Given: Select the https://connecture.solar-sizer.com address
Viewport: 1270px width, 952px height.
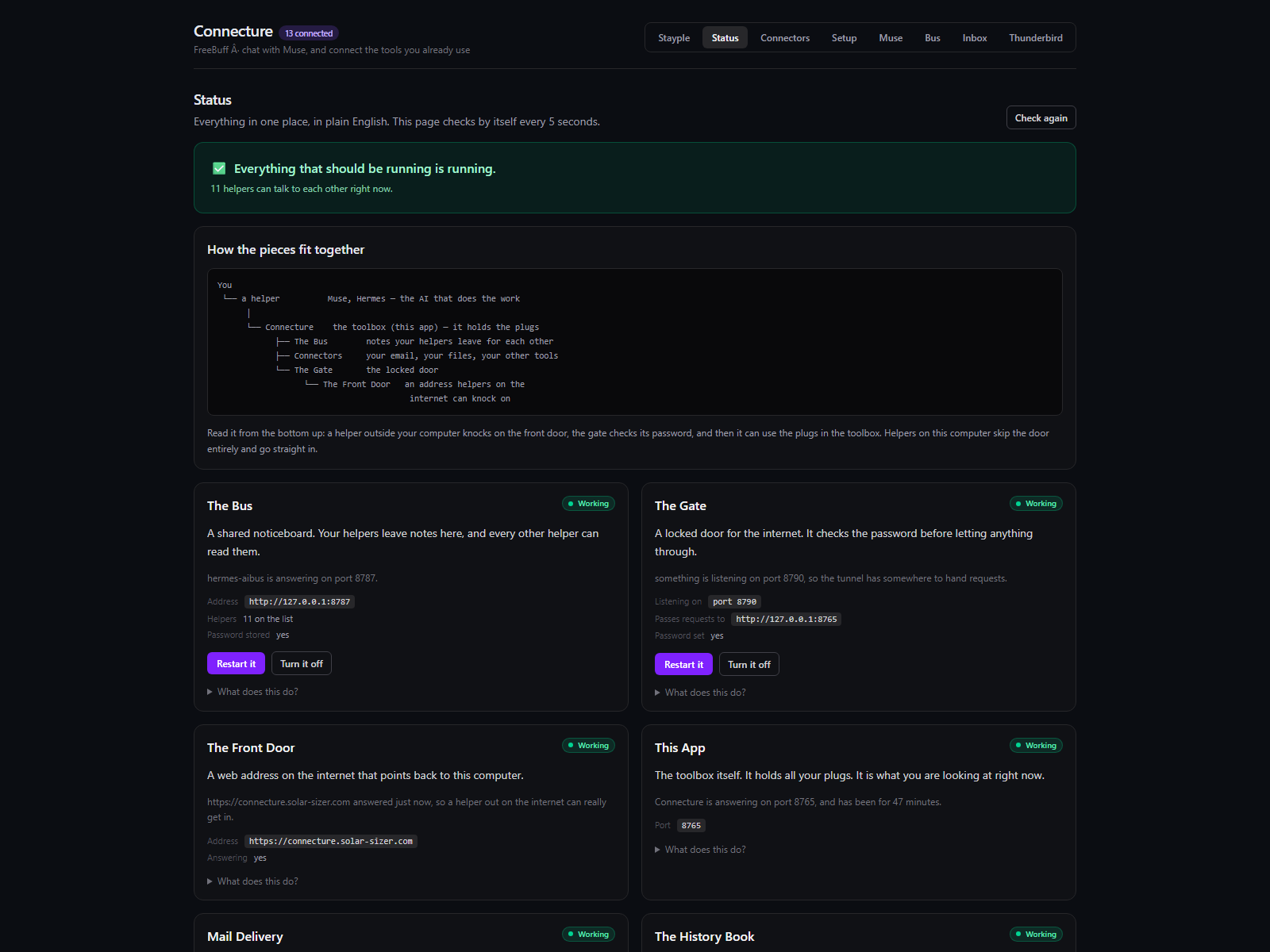Looking at the screenshot, I should click(x=330, y=841).
